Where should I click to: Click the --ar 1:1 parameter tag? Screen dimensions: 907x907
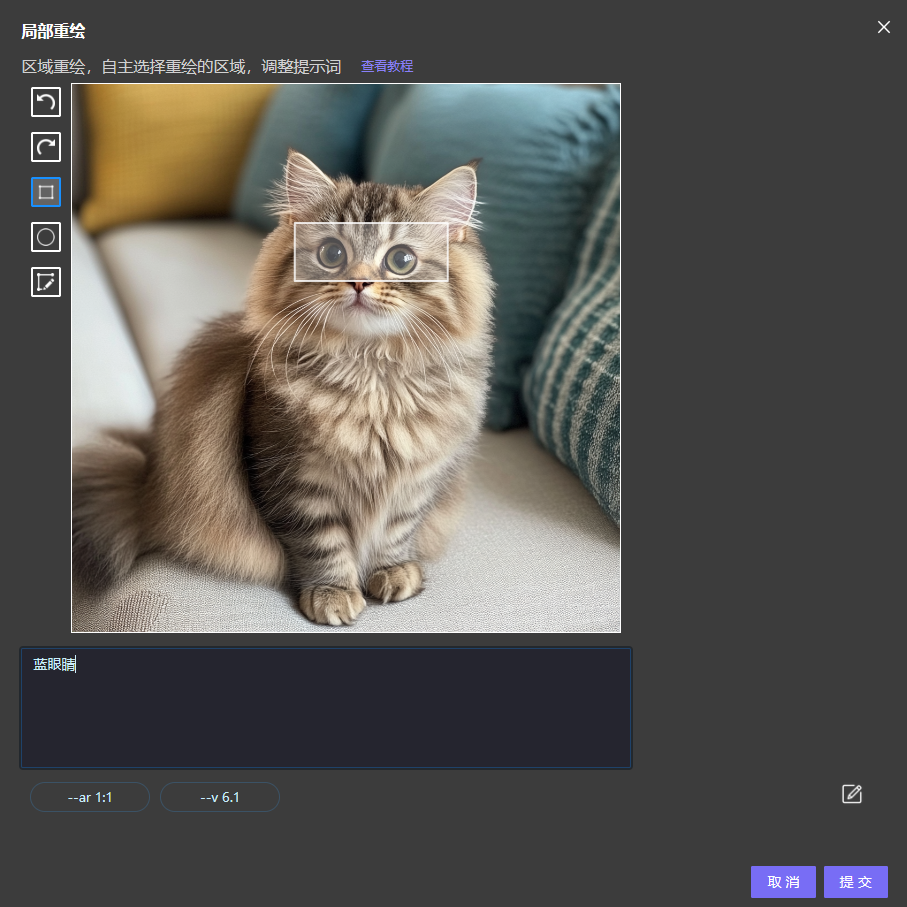90,797
